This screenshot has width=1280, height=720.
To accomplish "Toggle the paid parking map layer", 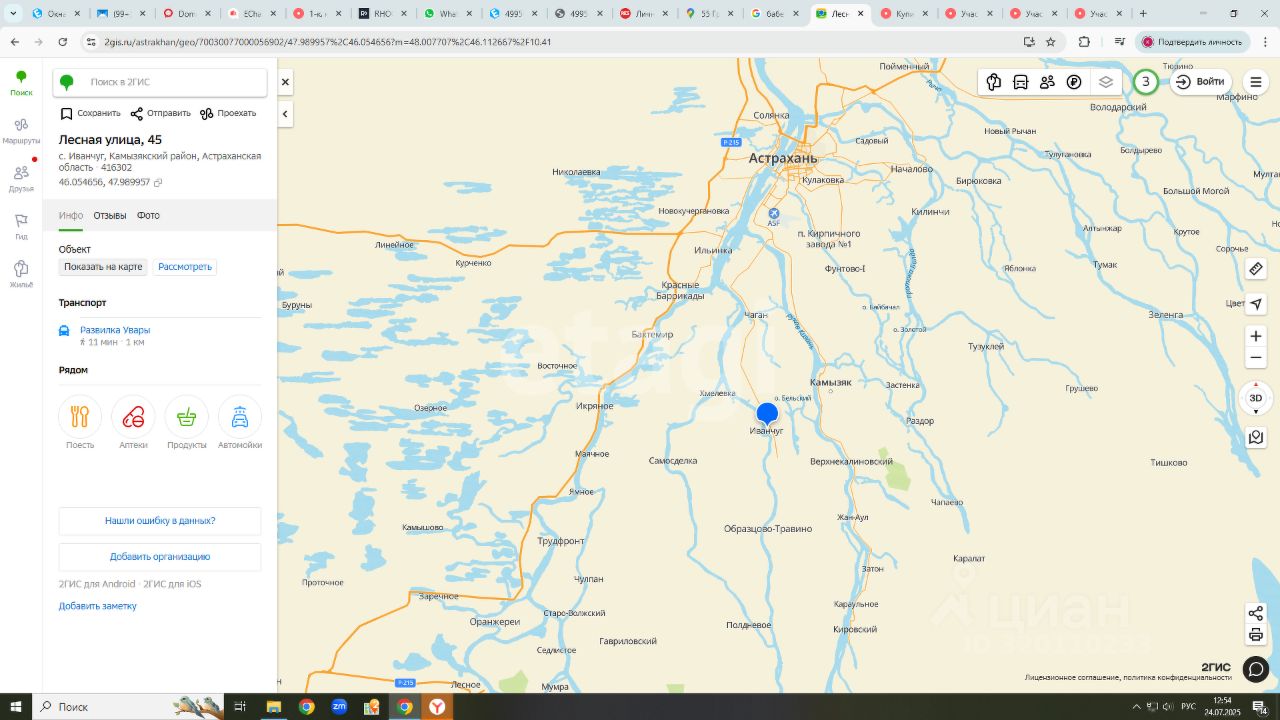I will (1074, 82).
